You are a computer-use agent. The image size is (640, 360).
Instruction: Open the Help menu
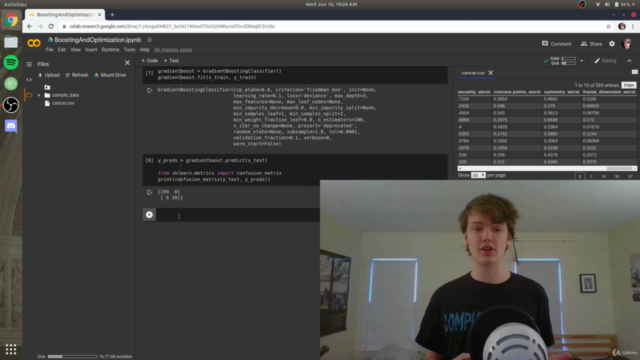coord(144,50)
